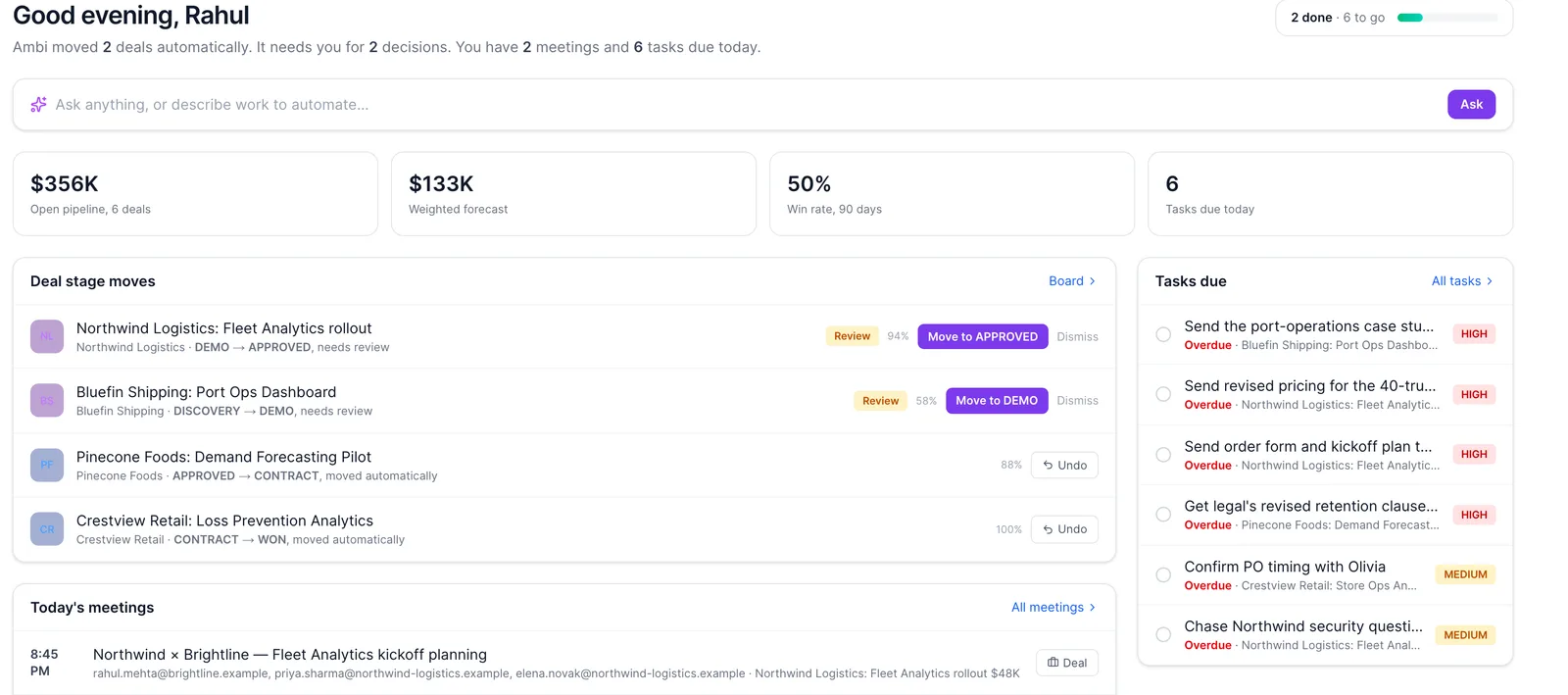Open the Board view link

coord(1072,281)
